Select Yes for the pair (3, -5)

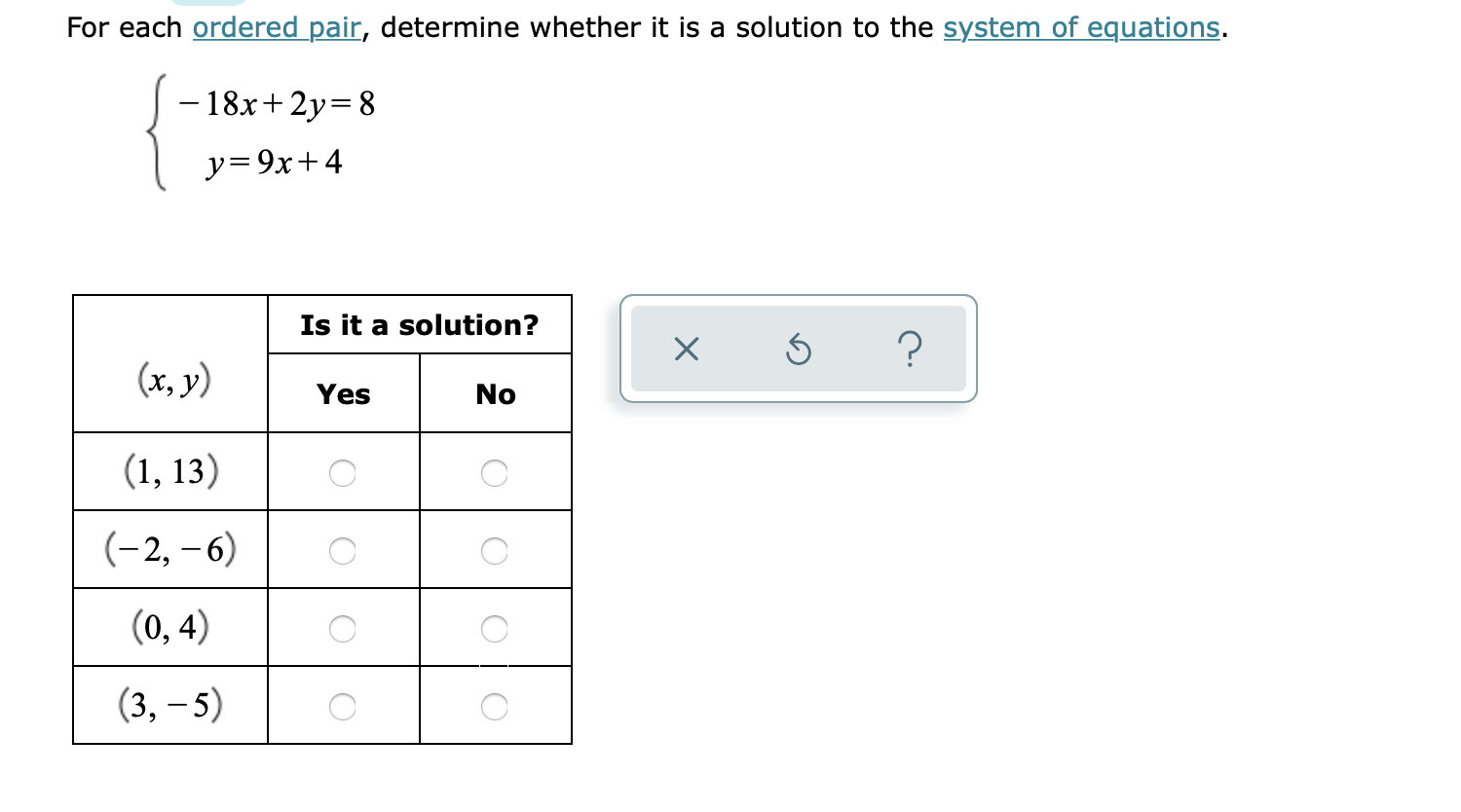pos(343,707)
